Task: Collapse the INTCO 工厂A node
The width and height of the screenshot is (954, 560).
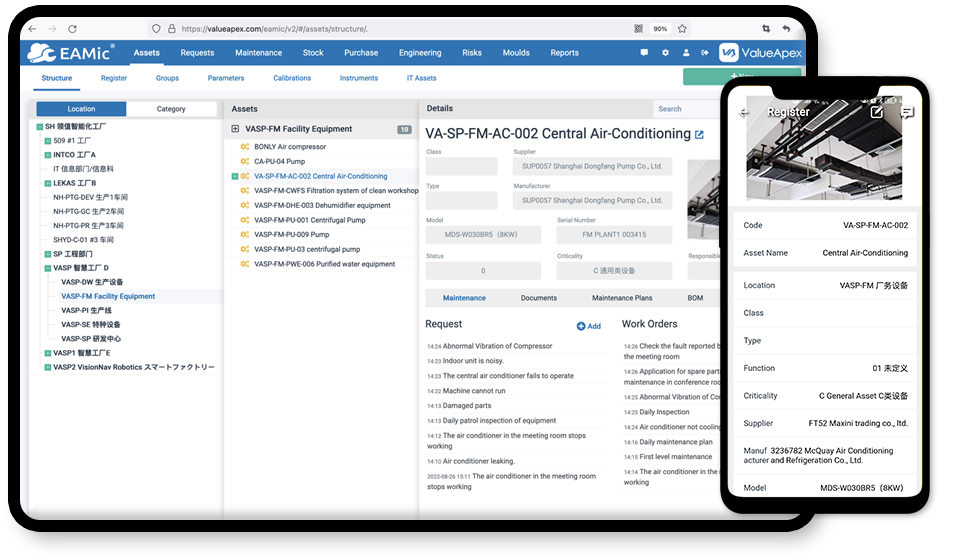Action: pos(47,155)
